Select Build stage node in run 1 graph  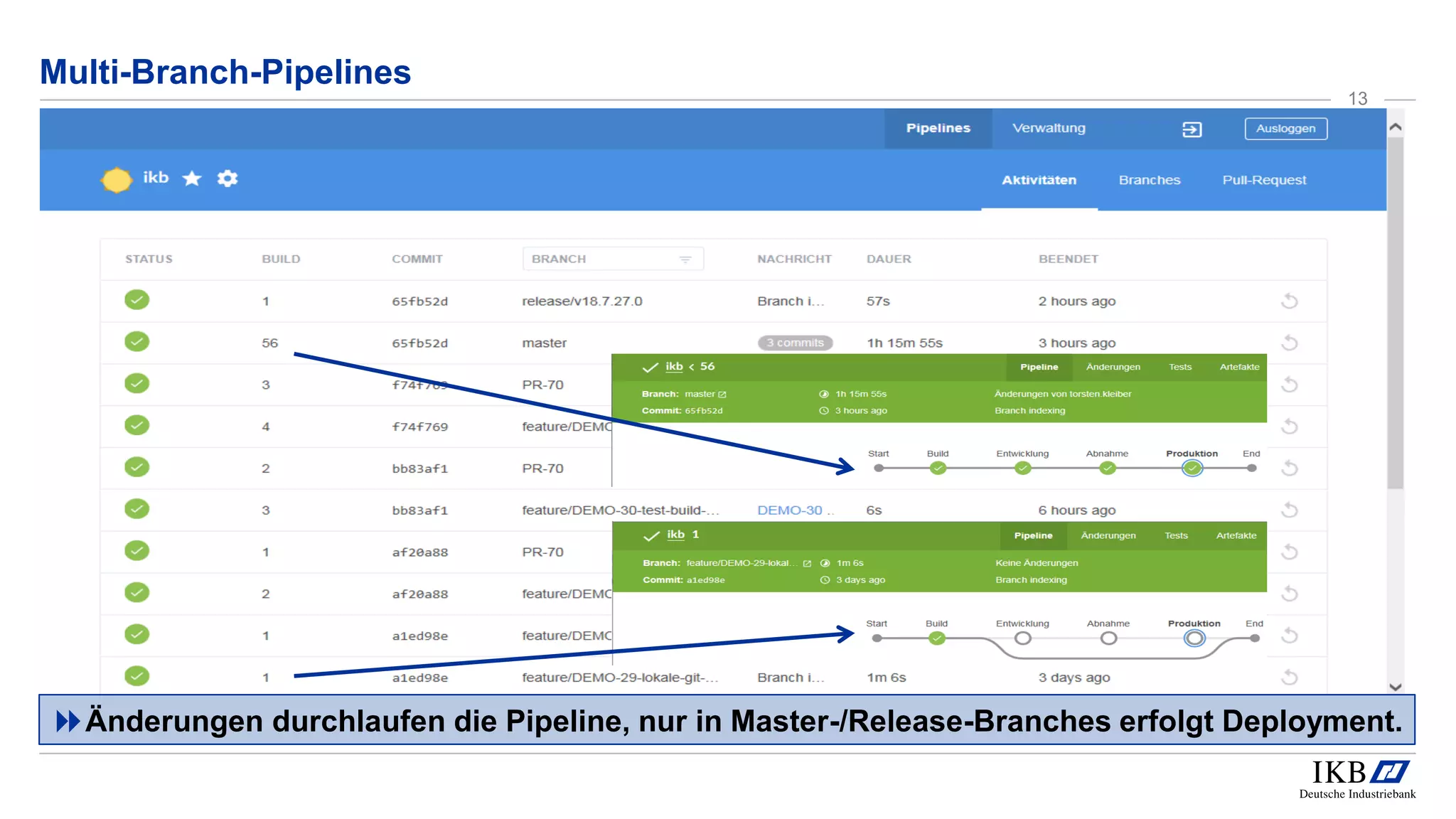(x=937, y=638)
